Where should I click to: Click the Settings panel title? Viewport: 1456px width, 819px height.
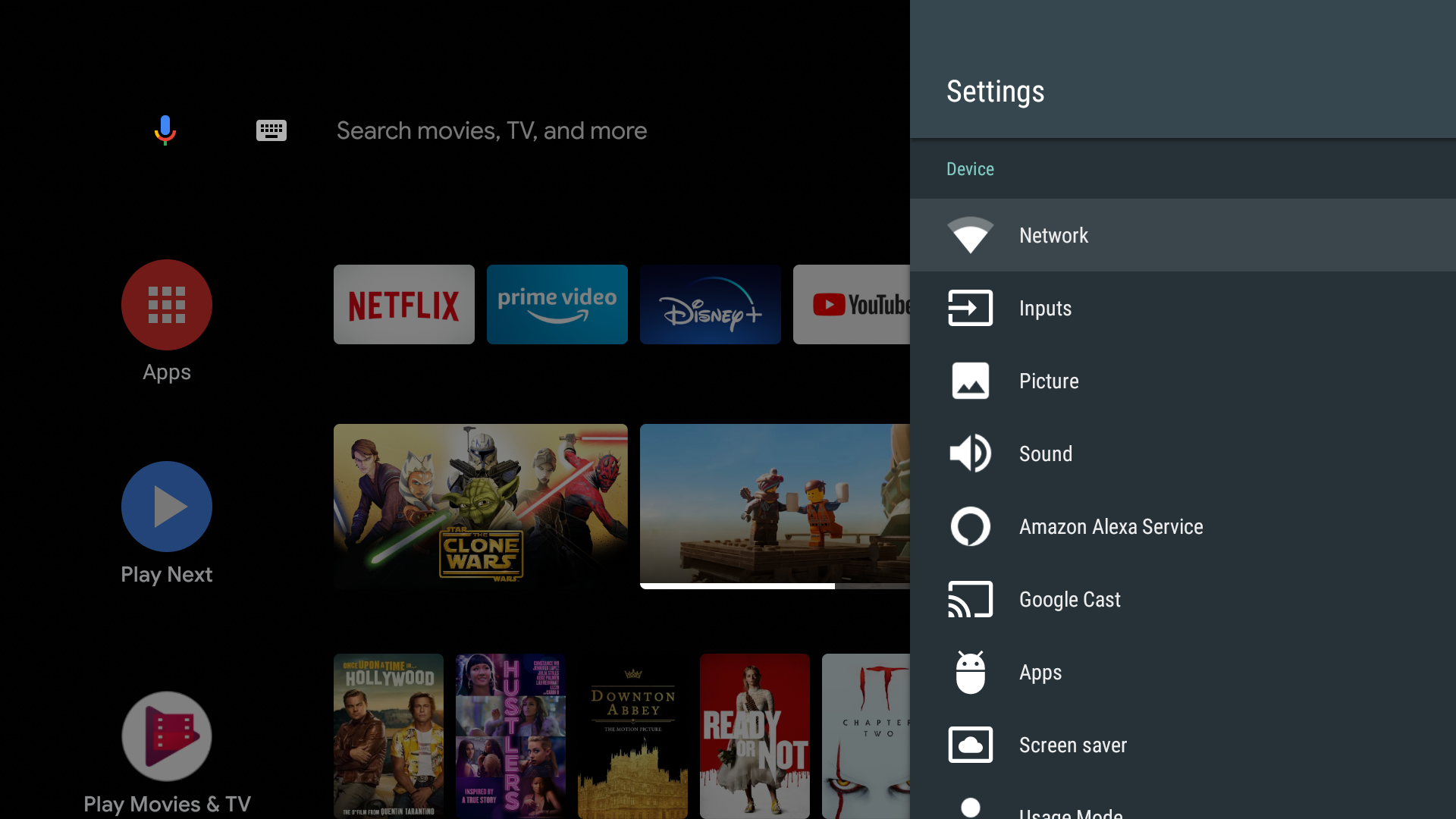tap(996, 92)
